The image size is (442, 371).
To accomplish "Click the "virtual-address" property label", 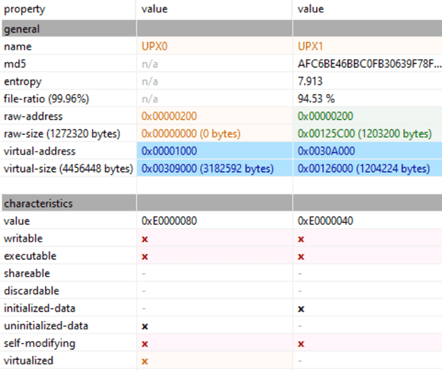I will coord(40,151).
